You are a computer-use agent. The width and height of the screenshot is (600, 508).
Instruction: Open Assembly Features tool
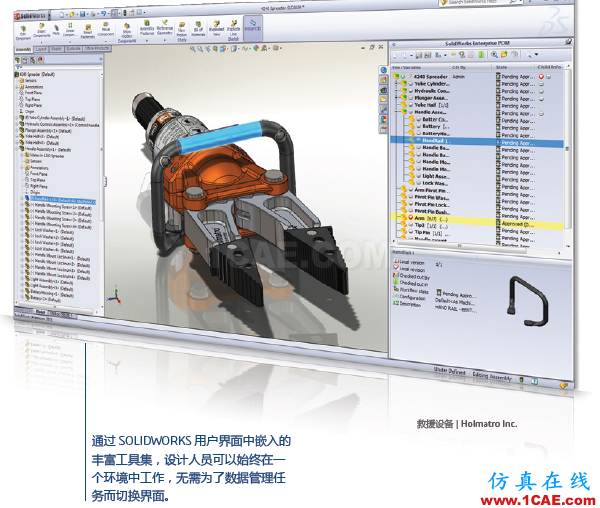coord(147,28)
